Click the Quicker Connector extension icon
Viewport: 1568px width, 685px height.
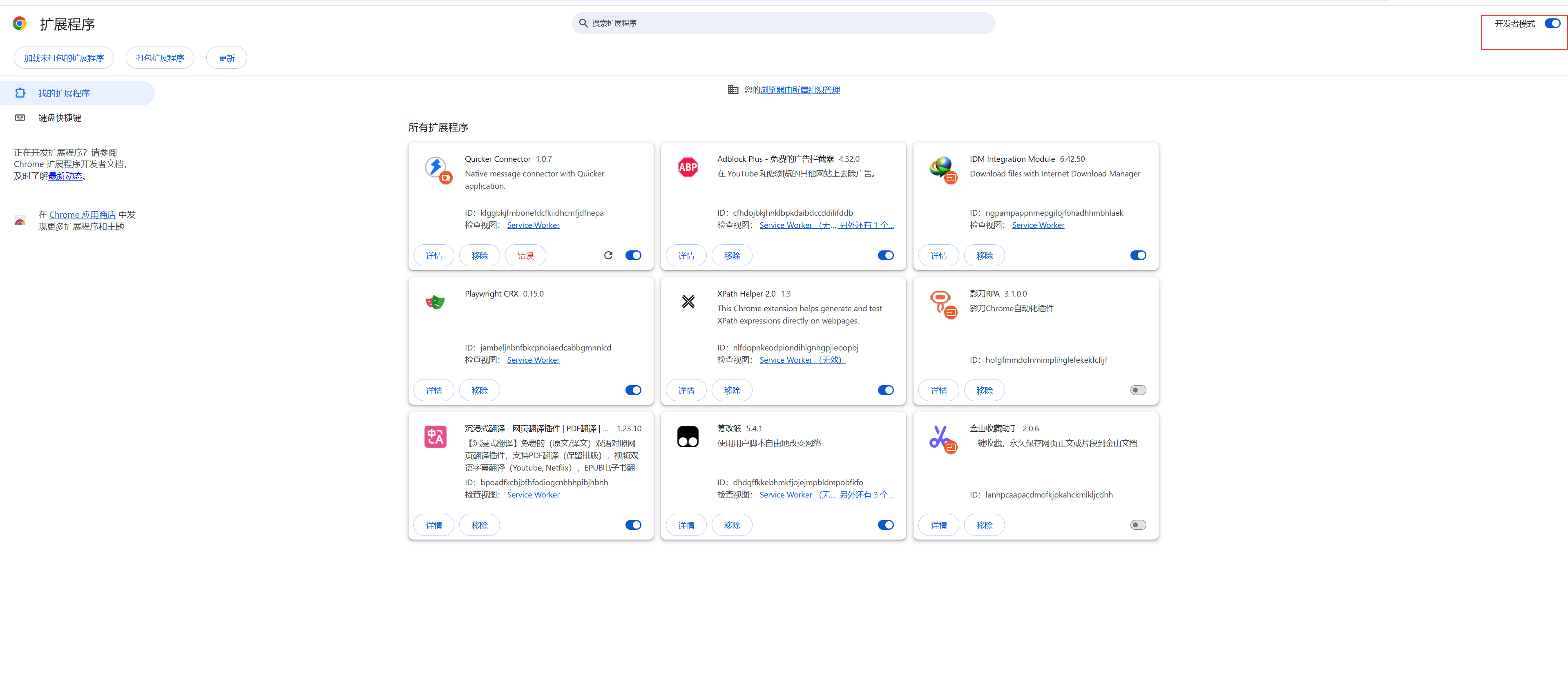tap(436, 168)
